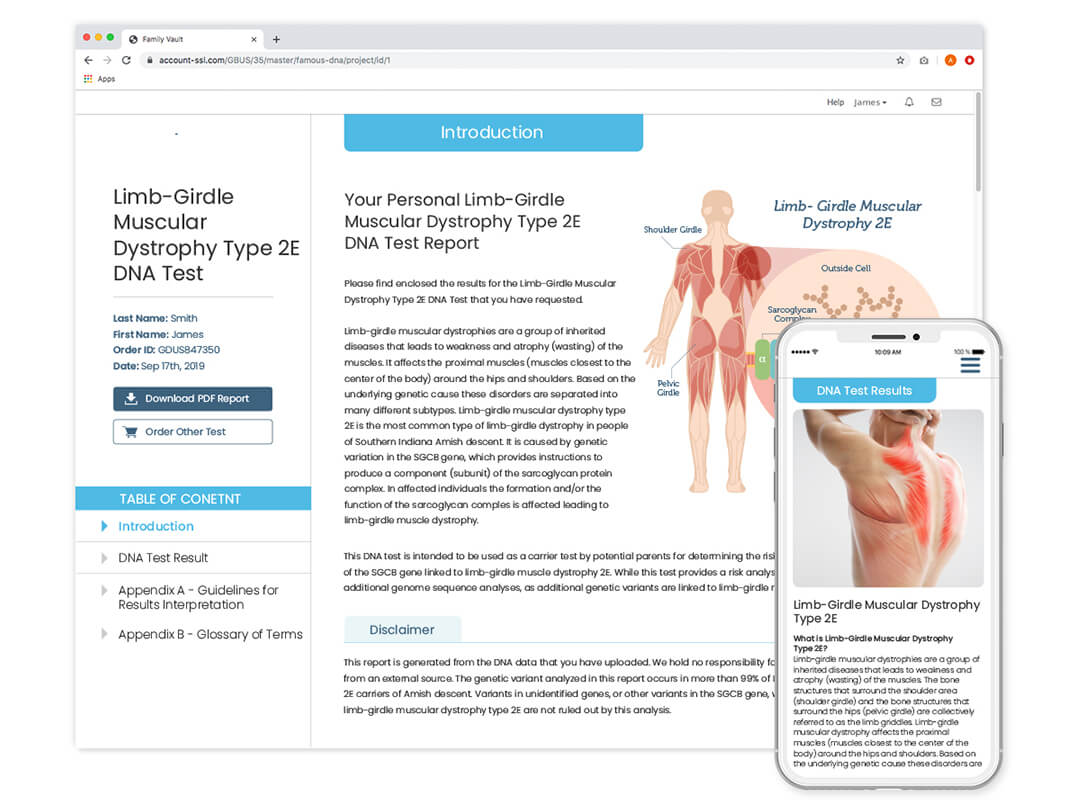
Task: Open the hamburger menu on phone screen
Action: [969, 365]
